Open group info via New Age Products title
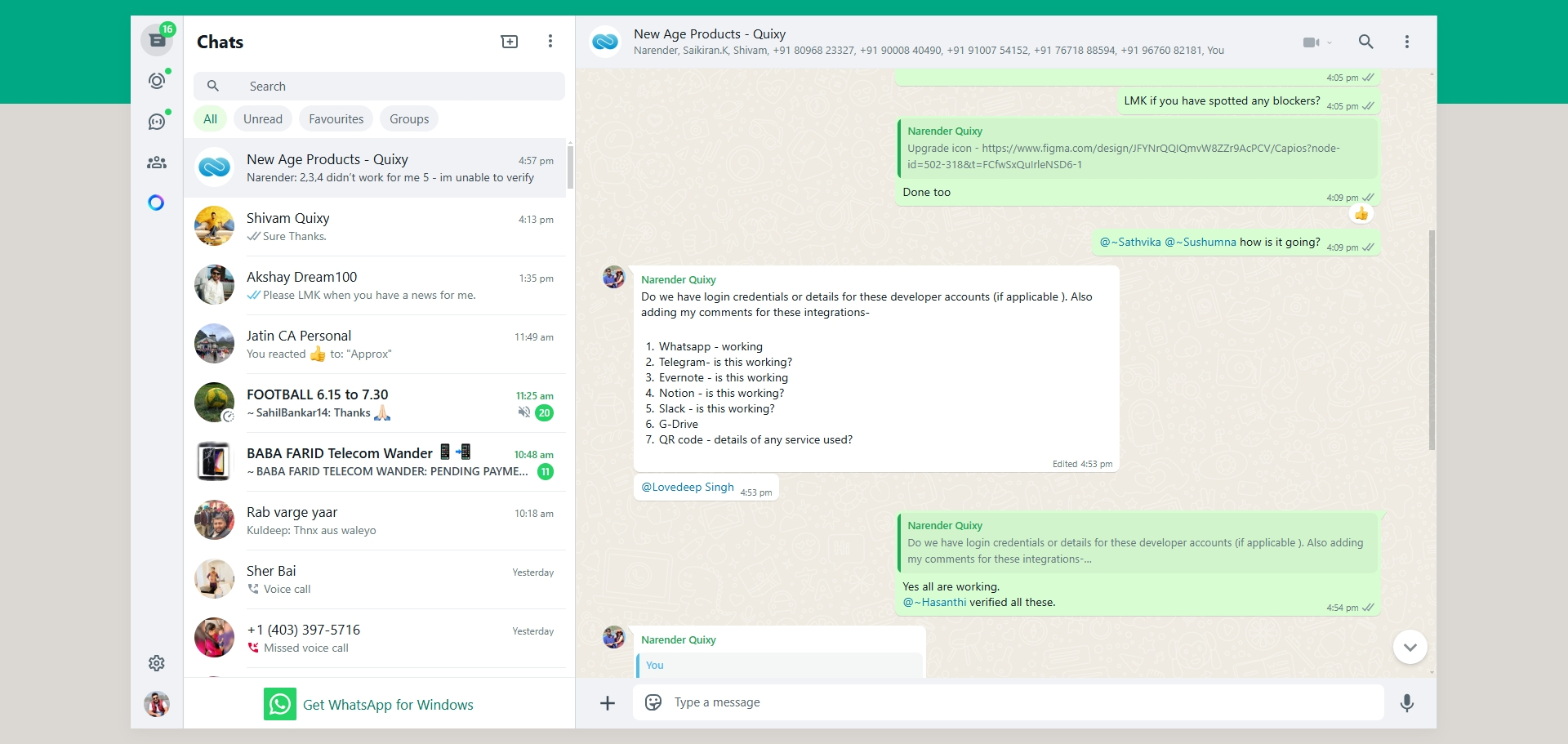Image resolution: width=1568 pixels, height=744 pixels. click(x=710, y=34)
